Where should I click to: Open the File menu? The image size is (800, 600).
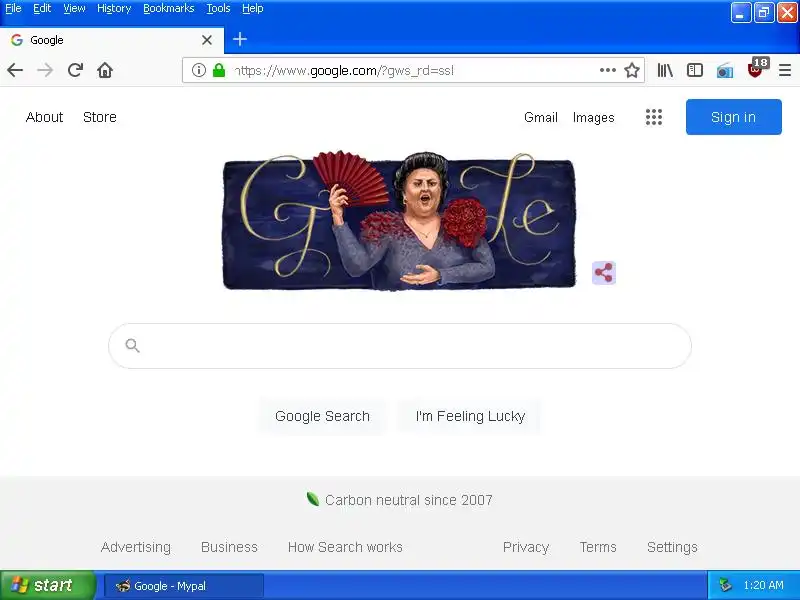point(13,8)
